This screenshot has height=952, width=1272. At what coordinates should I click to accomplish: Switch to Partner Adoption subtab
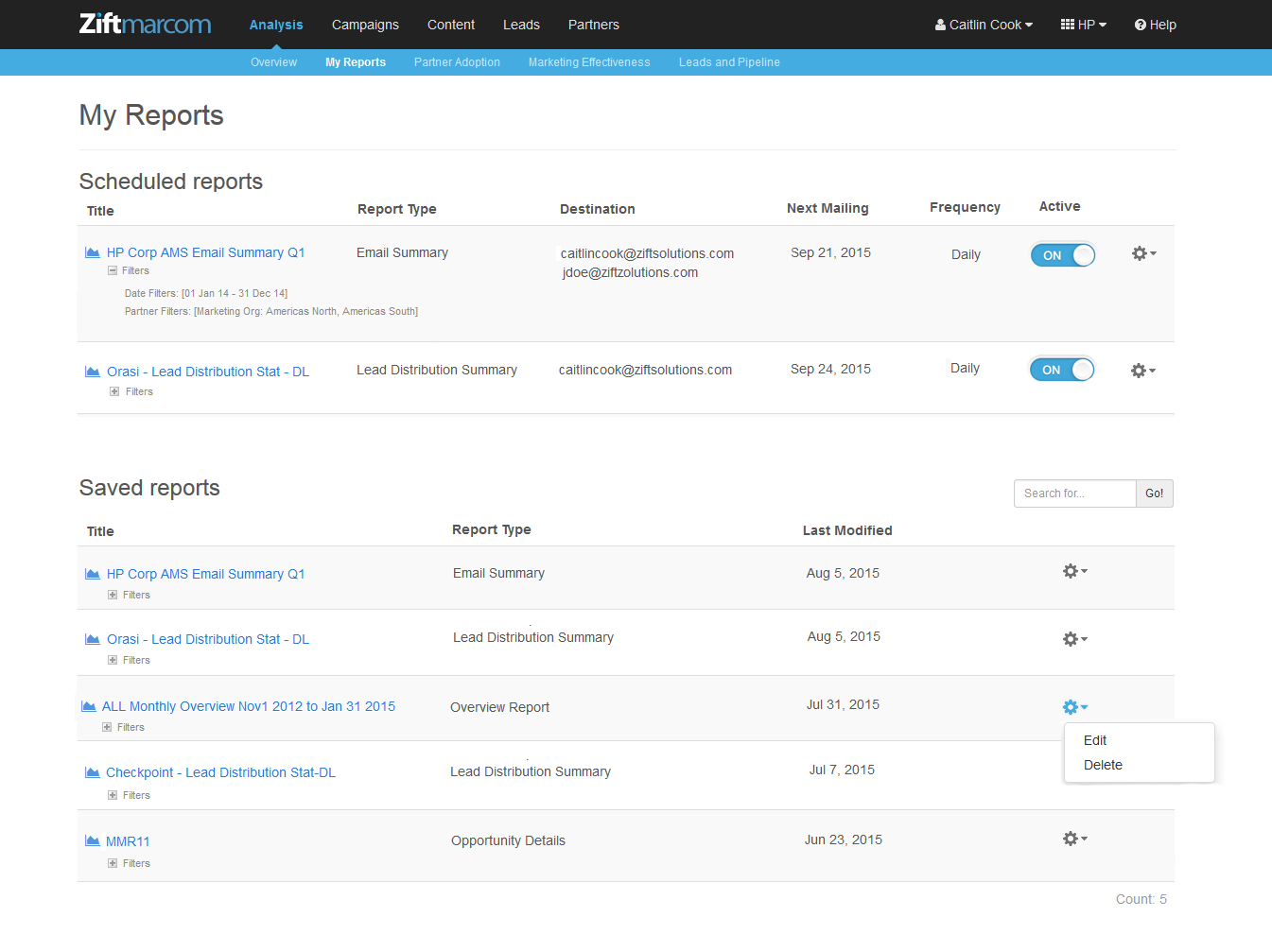tap(457, 62)
